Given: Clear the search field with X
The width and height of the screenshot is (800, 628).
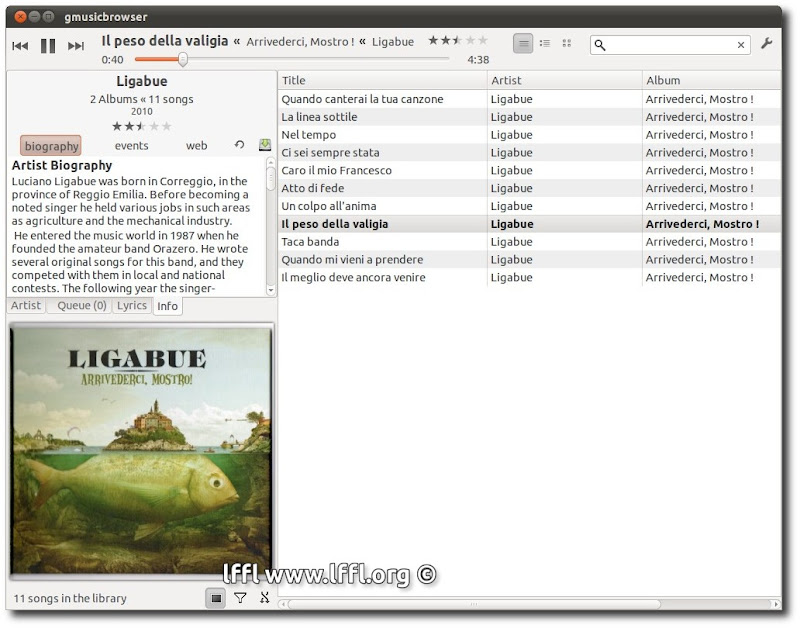Looking at the screenshot, I should (x=741, y=45).
